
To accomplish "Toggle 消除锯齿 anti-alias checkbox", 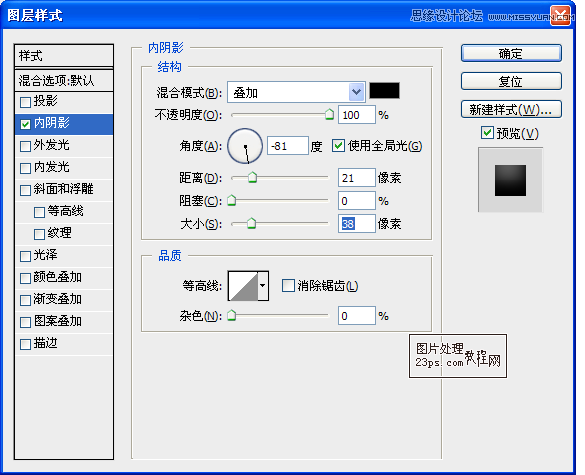I will pos(288,286).
